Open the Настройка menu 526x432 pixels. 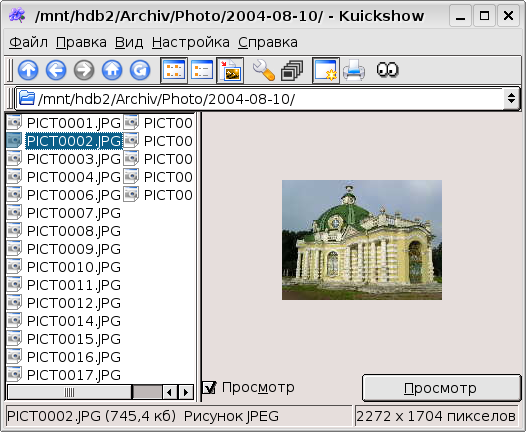[191, 43]
